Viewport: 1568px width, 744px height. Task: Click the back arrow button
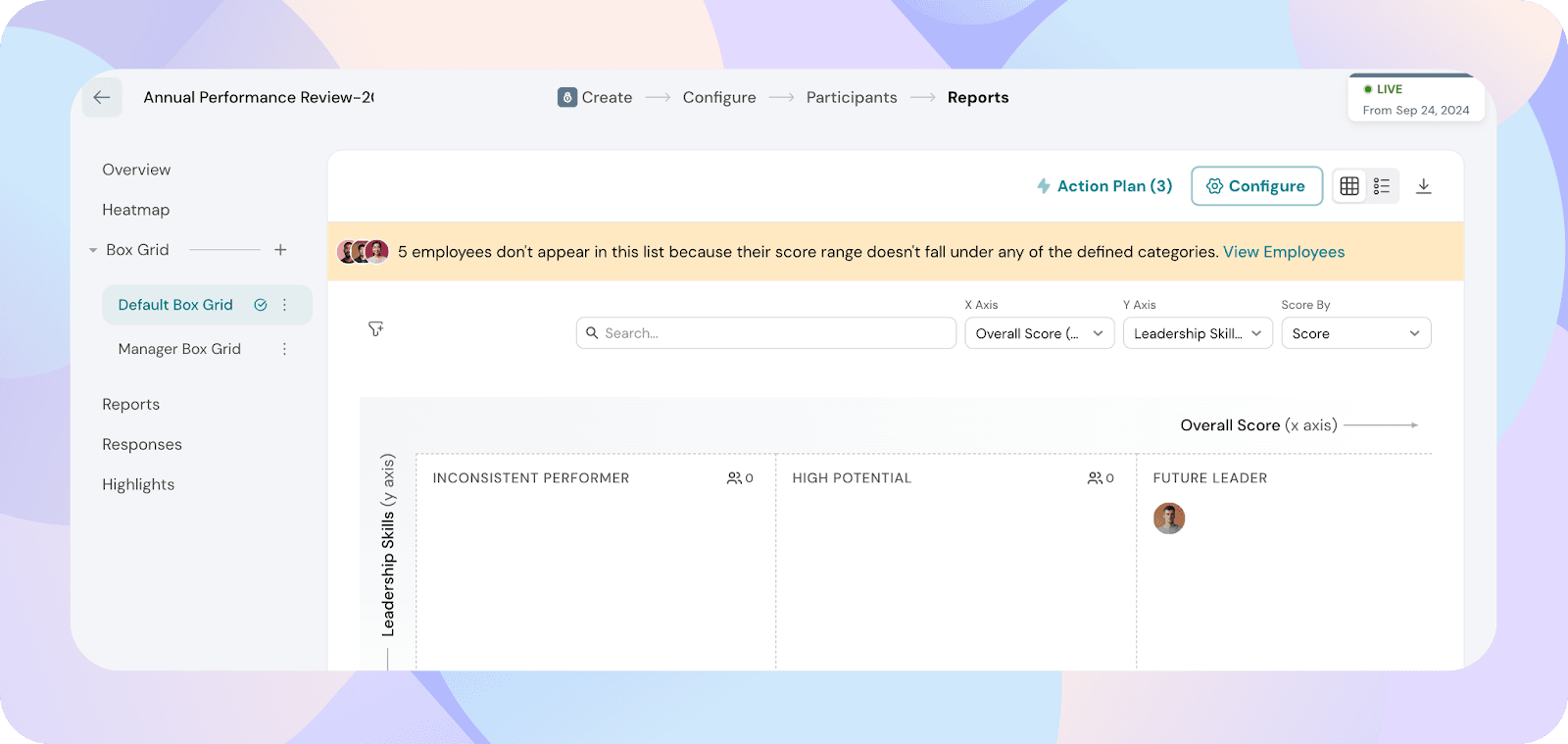(x=102, y=97)
